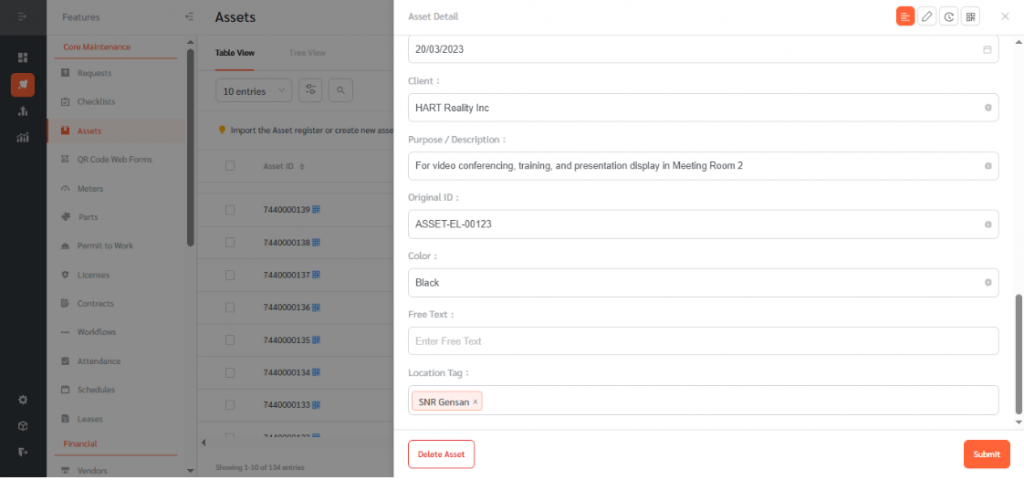Check the row for asset 7440000135
Viewport: 1024px width, 480px height.
[x=230, y=340]
